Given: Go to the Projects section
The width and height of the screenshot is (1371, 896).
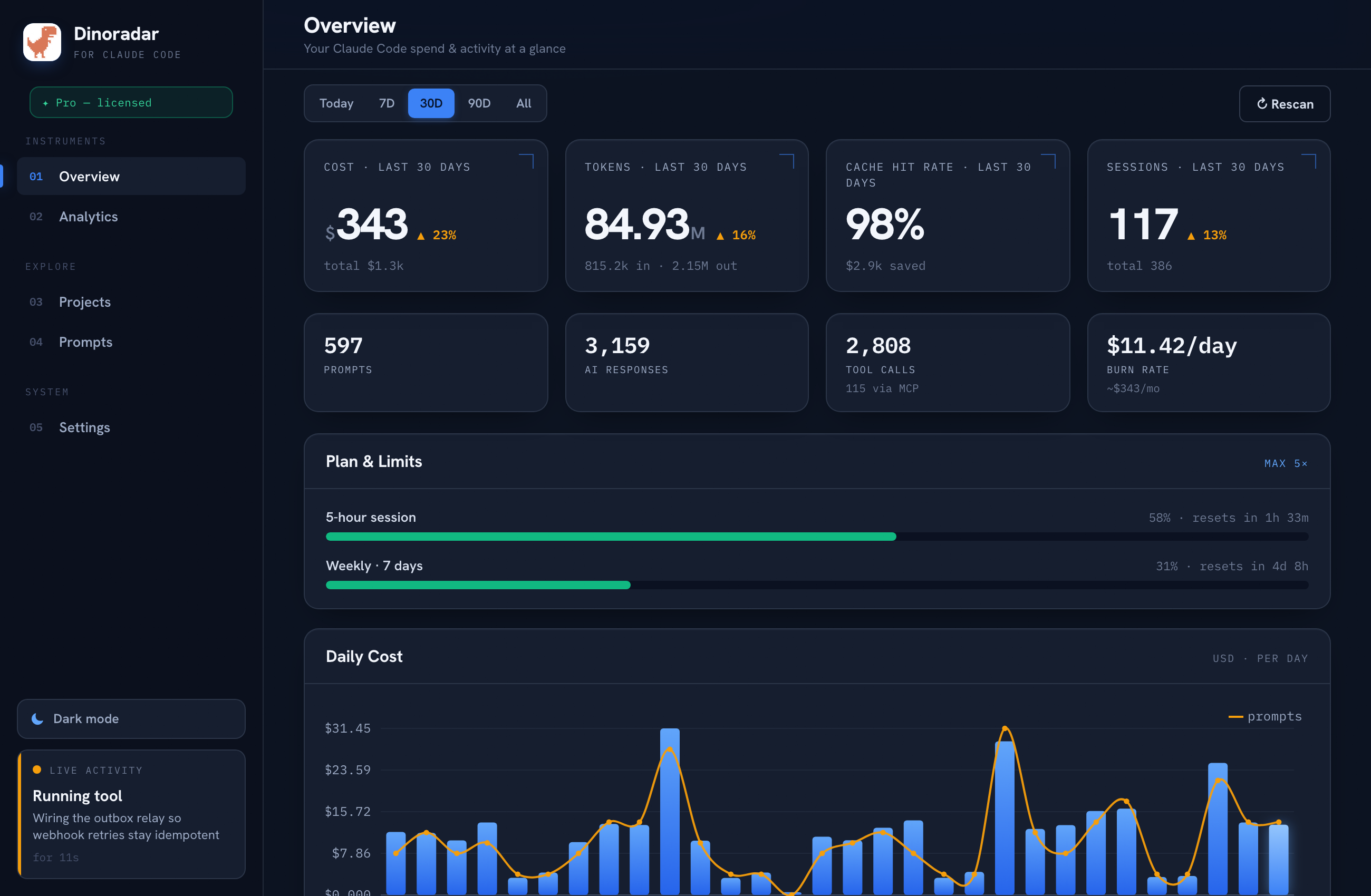Looking at the screenshot, I should pos(131,301).
